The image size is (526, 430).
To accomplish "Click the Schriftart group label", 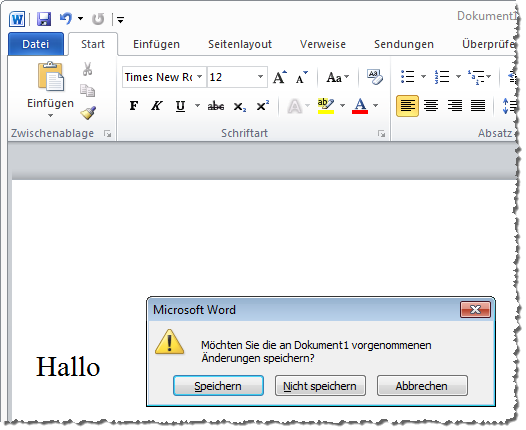I will click(x=244, y=133).
